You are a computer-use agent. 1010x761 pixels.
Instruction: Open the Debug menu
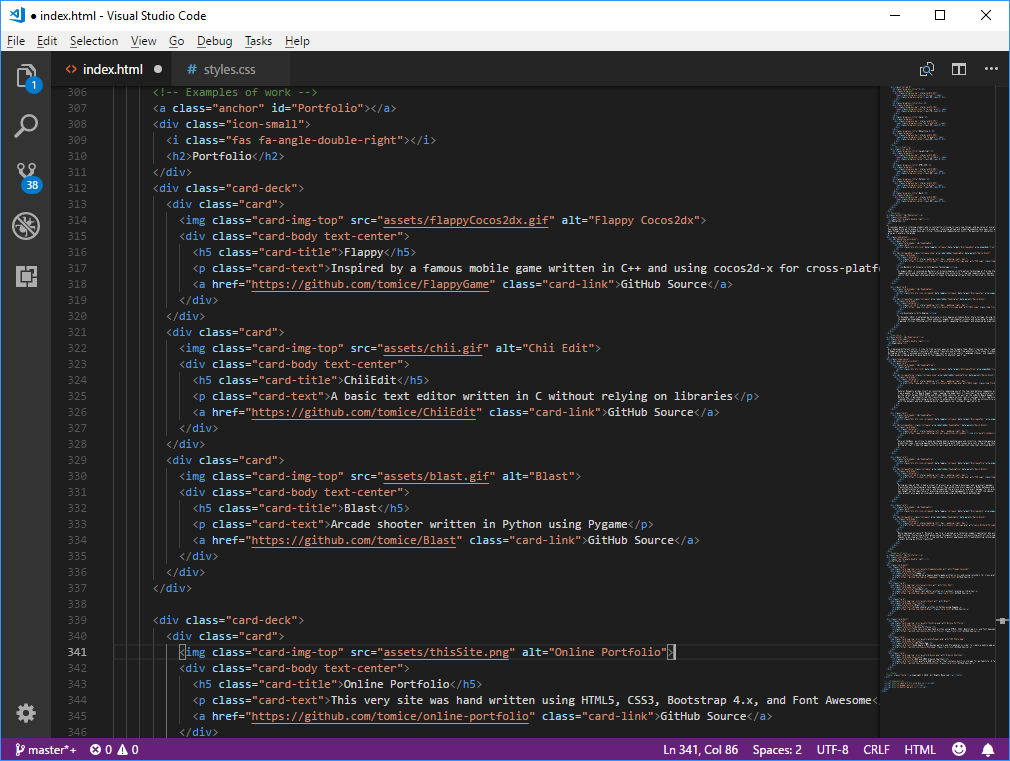tap(214, 41)
